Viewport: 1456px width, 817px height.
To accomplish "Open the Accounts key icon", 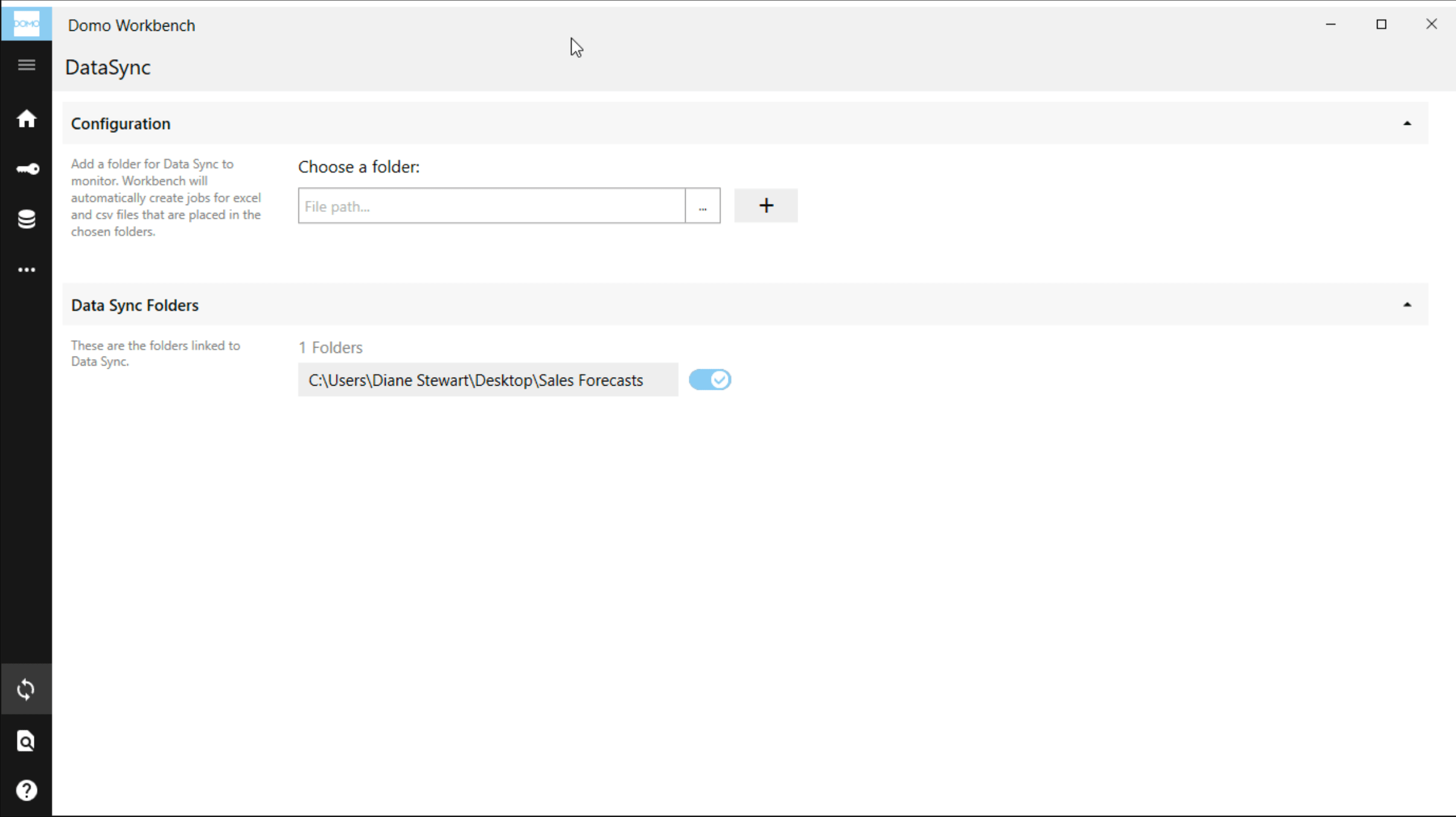I will coord(27,170).
